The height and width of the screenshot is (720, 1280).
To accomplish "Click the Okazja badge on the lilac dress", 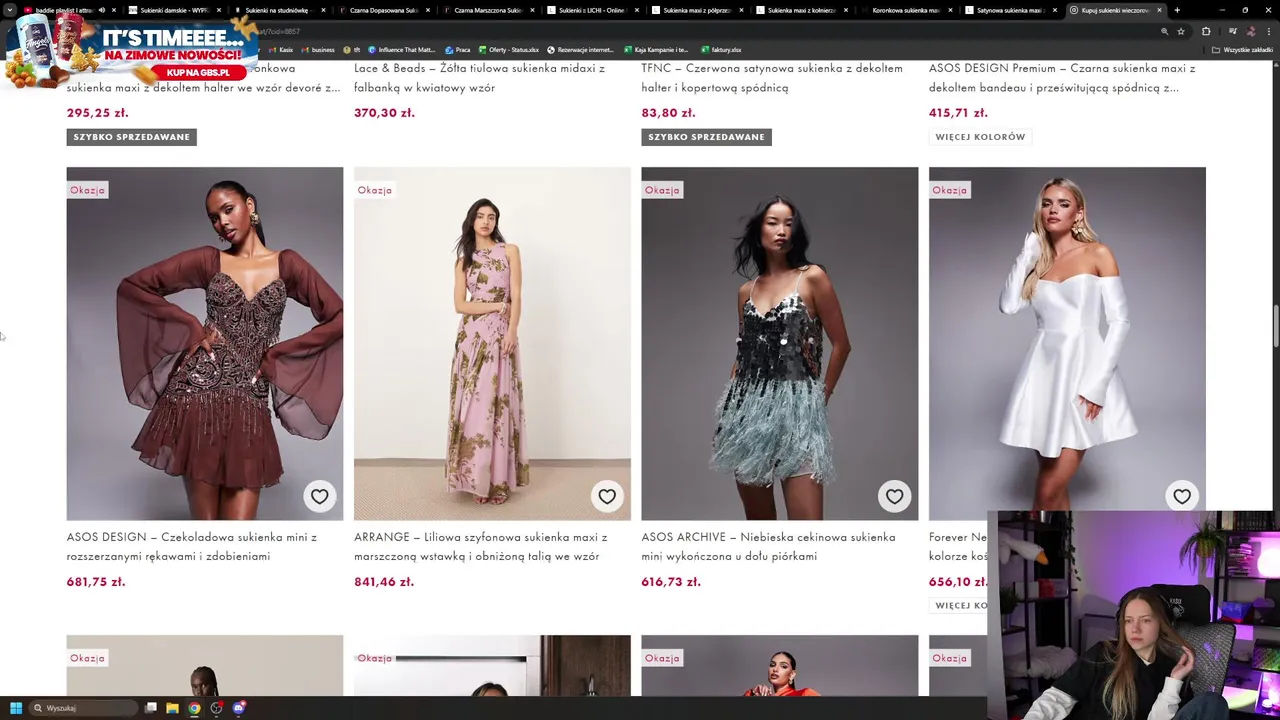I will [375, 190].
